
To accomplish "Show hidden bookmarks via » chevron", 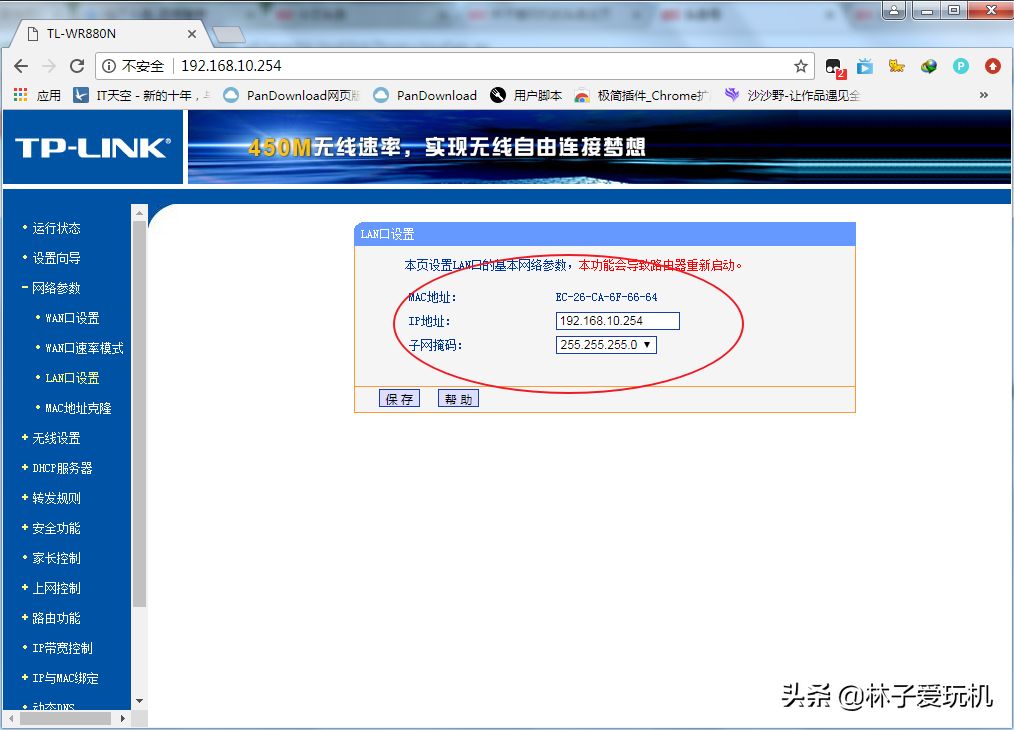I will [x=983, y=96].
